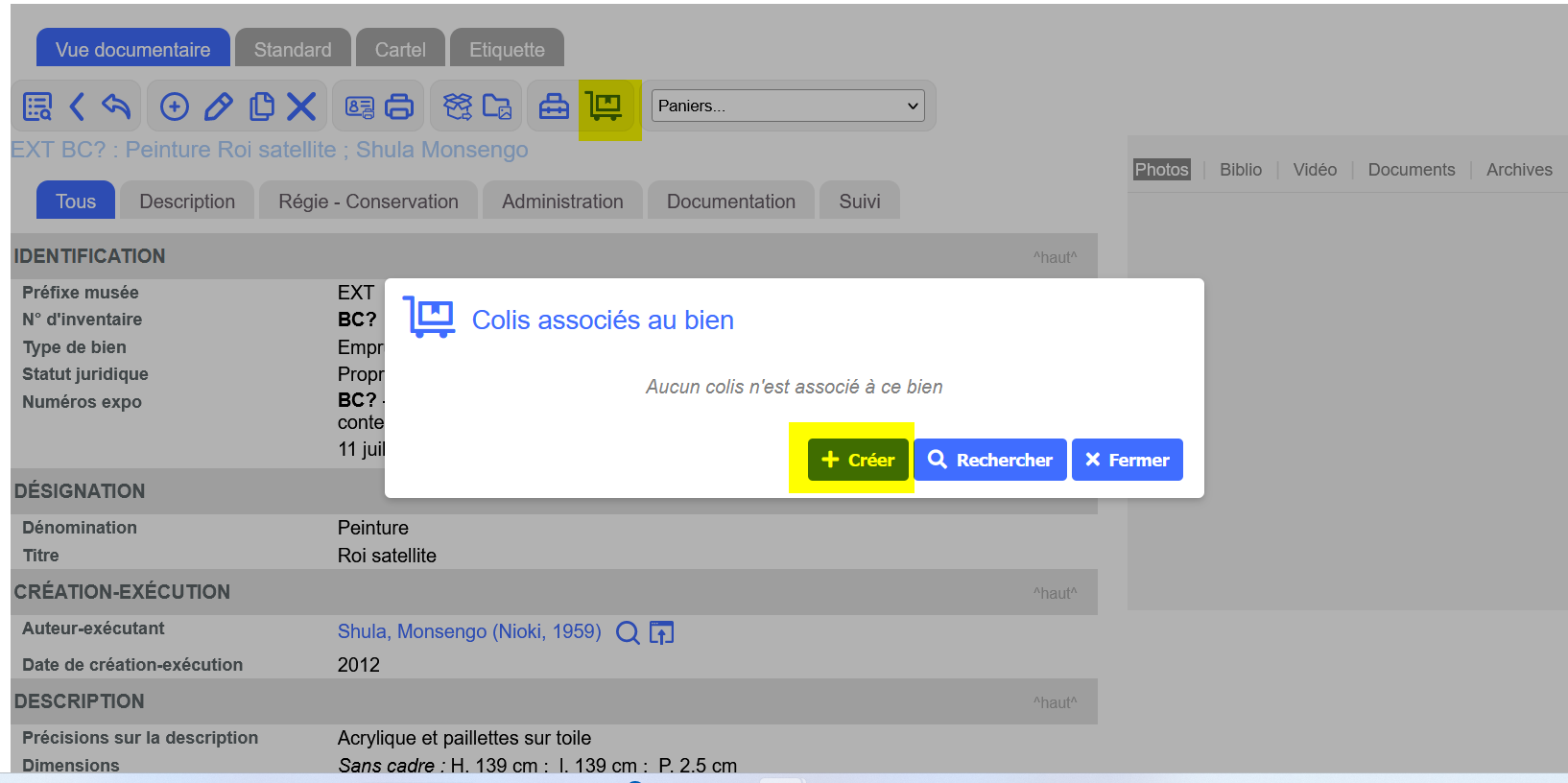Duplicate the record with copy icon
The height and width of the screenshot is (783, 1568).
point(261,107)
